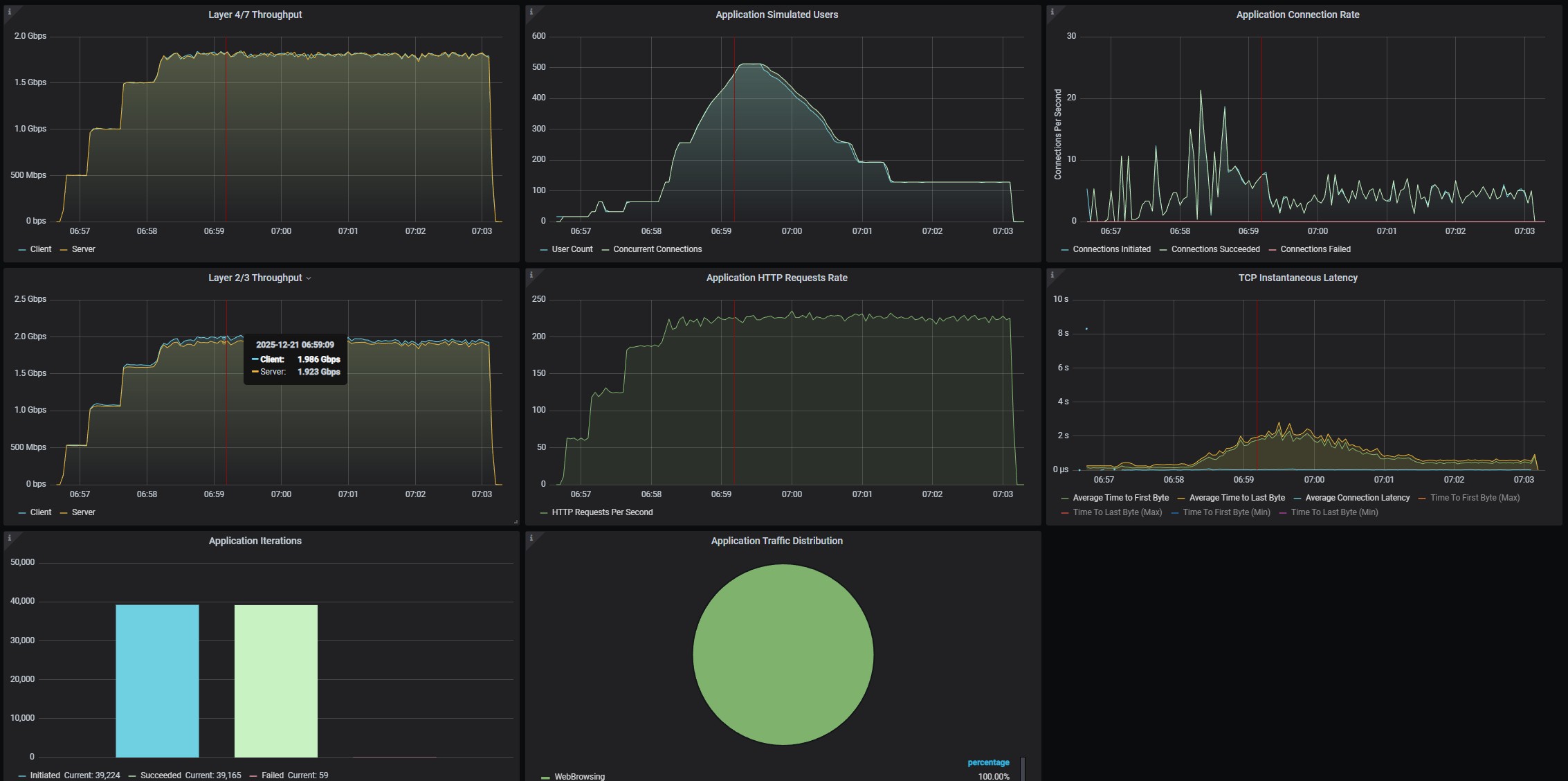Click WebBrowsing legend entry
The image size is (1568, 781).
[579, 776]
